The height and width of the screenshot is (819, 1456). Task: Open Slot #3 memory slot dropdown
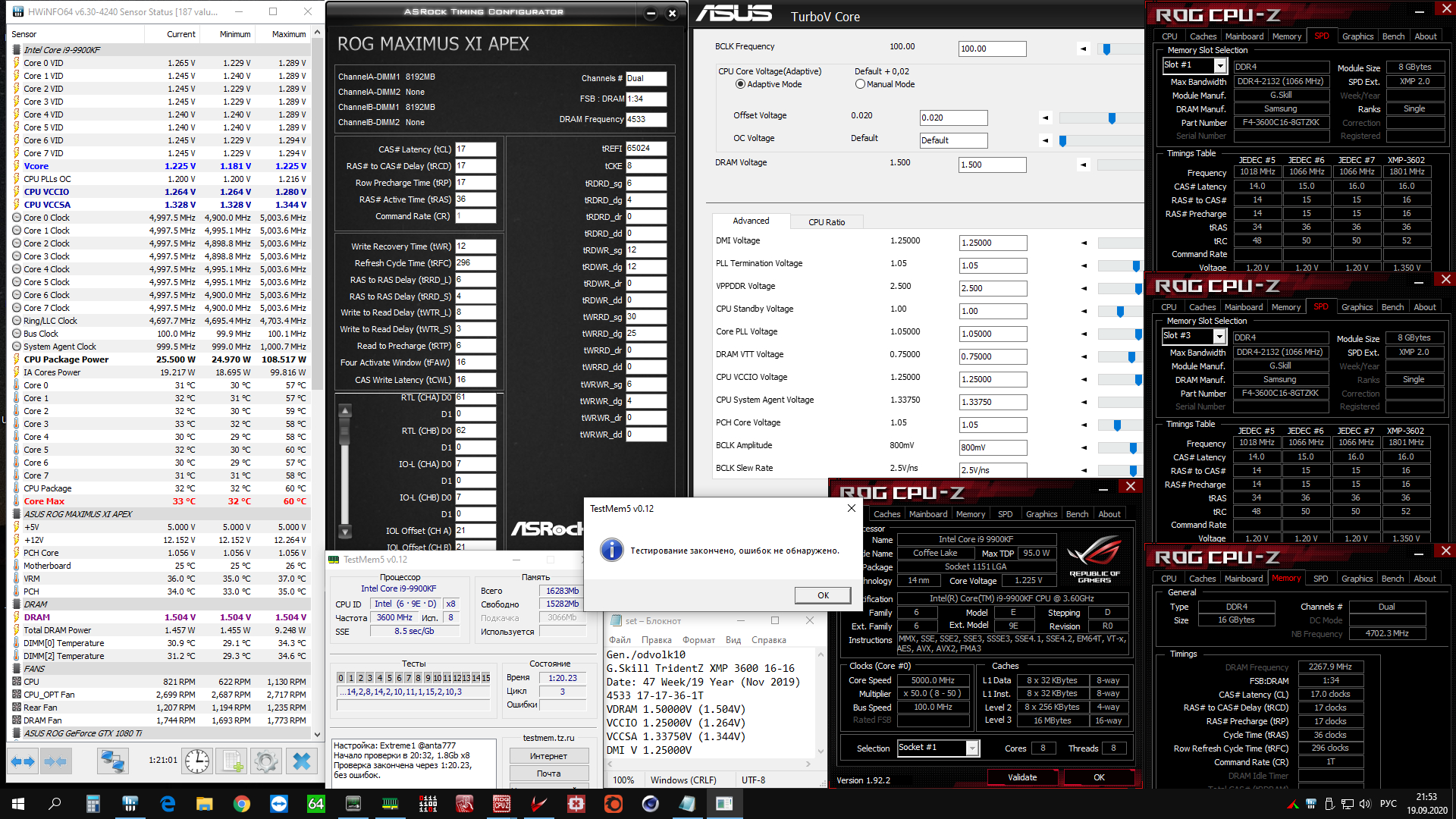1219,337
